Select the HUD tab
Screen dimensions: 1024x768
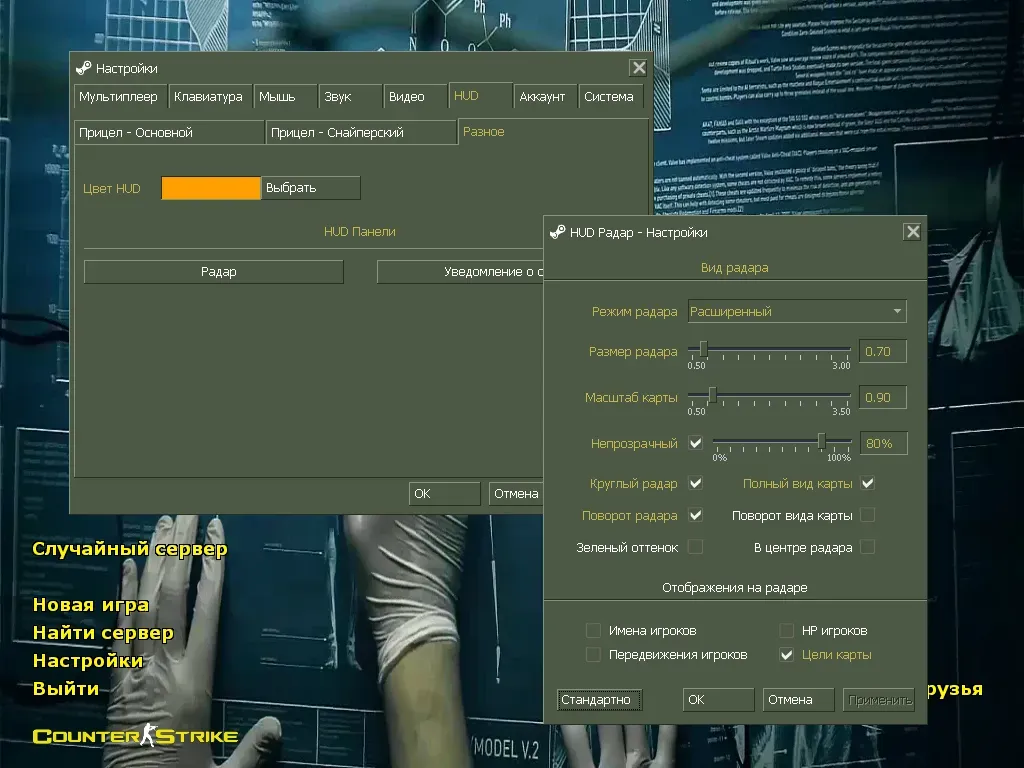click(480, 96)
